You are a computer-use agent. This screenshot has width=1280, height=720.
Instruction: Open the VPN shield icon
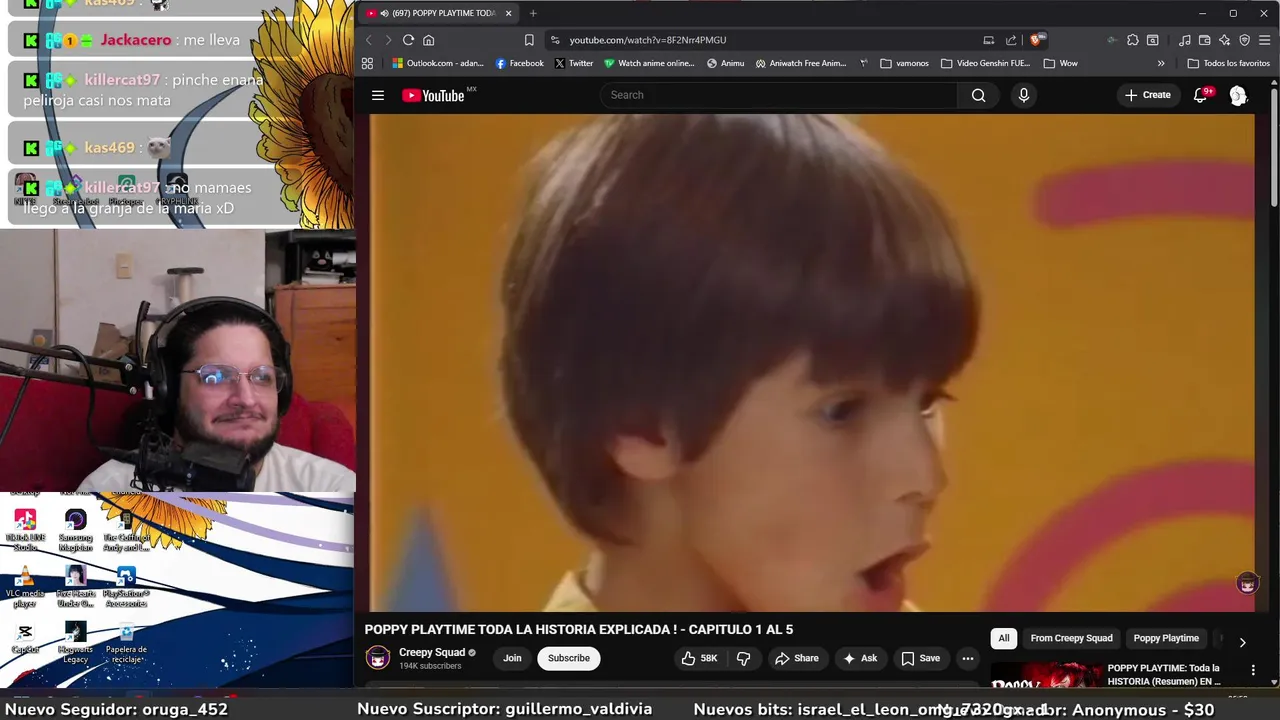click(1245, 40)
